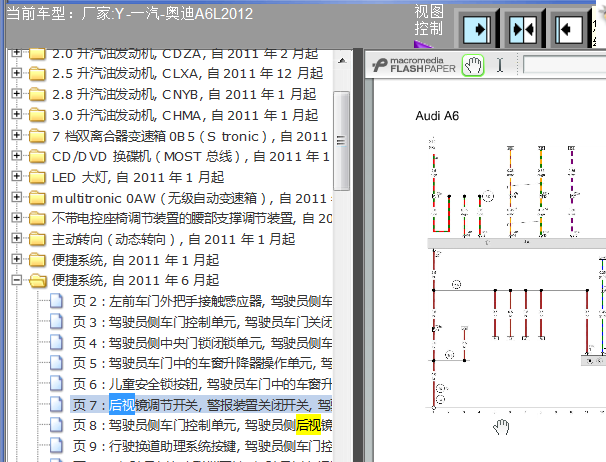Select the FlashPaper text selection tool
Screen dimensions: 606x462
(x=500, y=65)
